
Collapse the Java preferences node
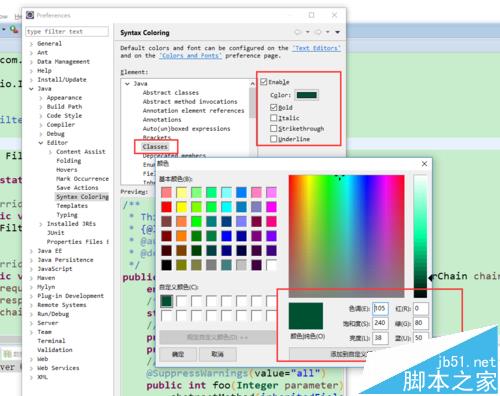(31, 89)
